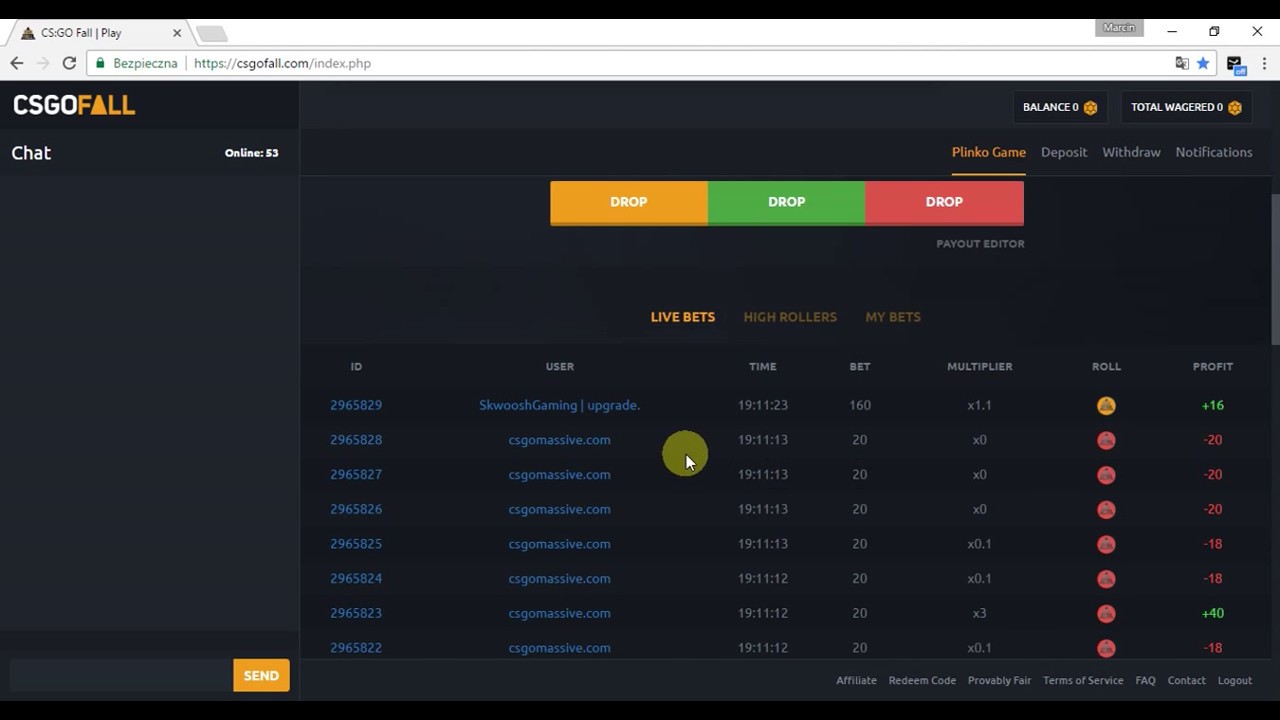Switch to the Plinko Game tab
1280x720 pixels.
click(x=988, y=152)
